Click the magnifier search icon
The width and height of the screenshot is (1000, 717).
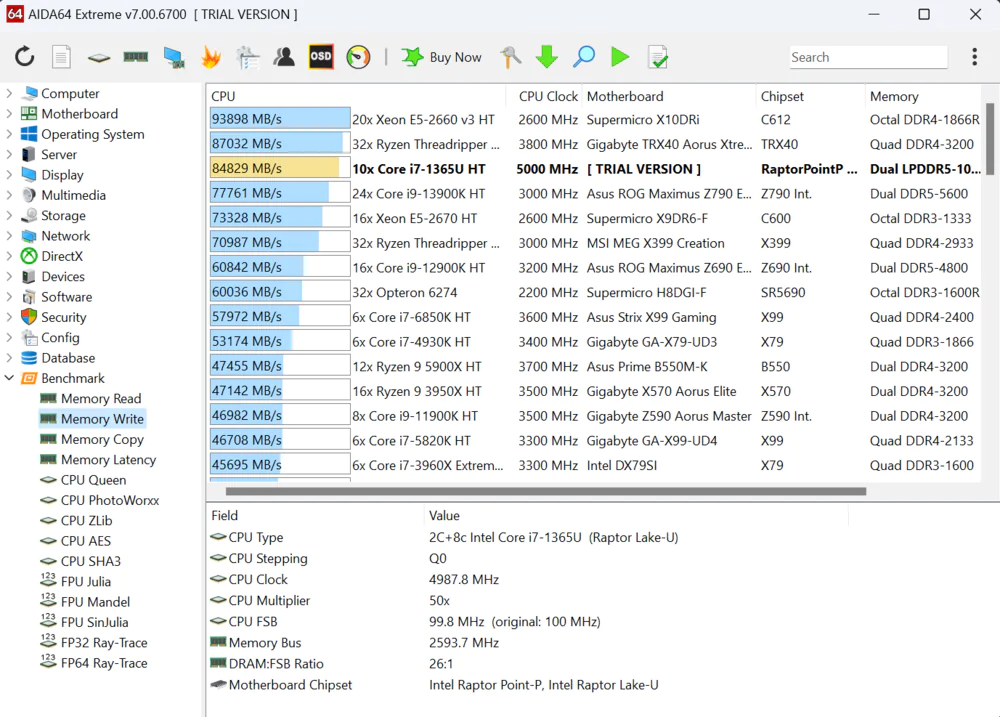[x=584, y=57]
